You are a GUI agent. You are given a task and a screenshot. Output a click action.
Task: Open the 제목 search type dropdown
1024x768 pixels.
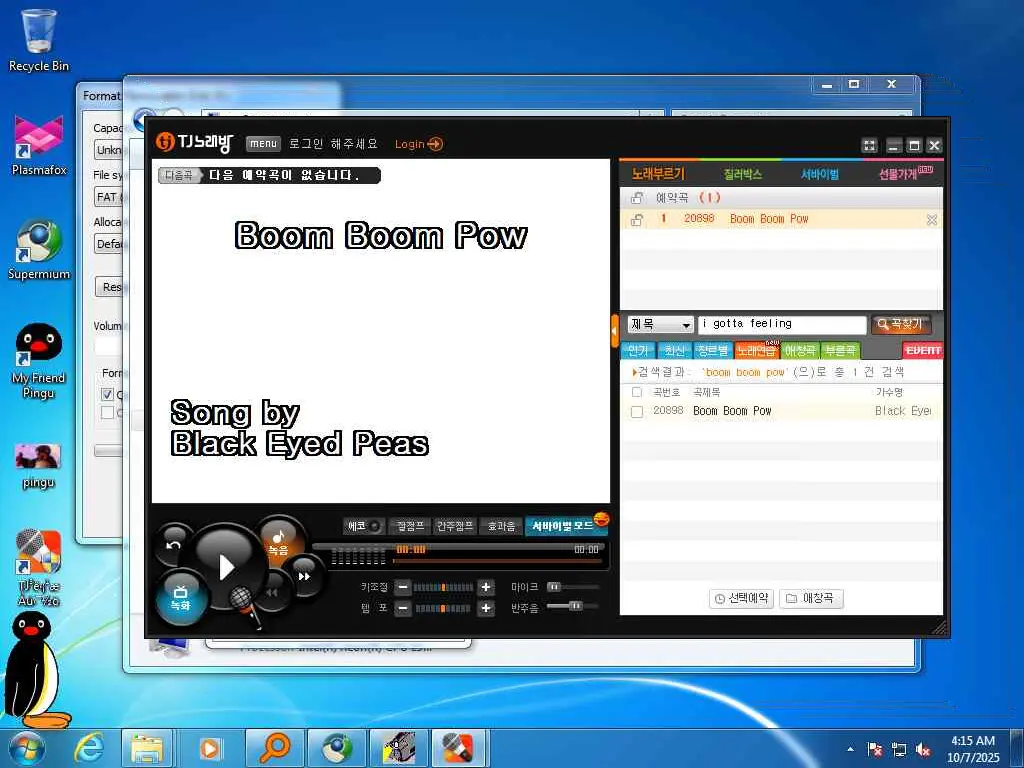tap(660, 325)
